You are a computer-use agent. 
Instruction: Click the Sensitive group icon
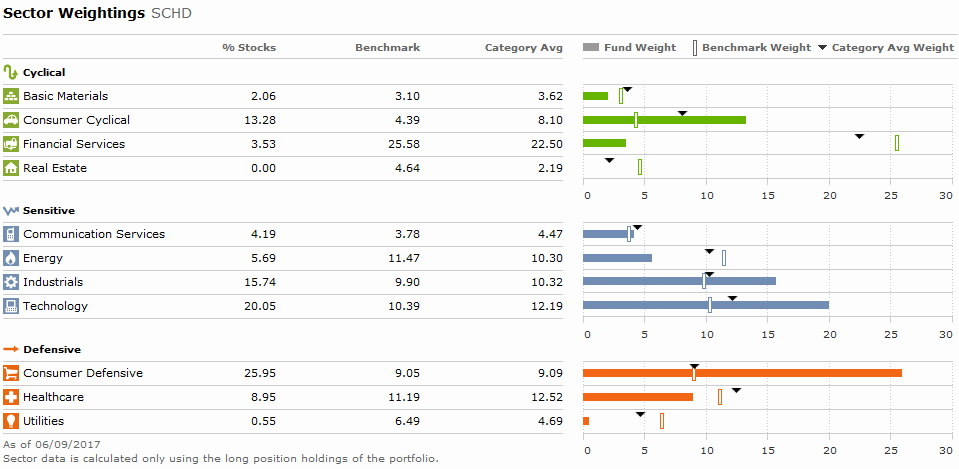coord(11,211)
